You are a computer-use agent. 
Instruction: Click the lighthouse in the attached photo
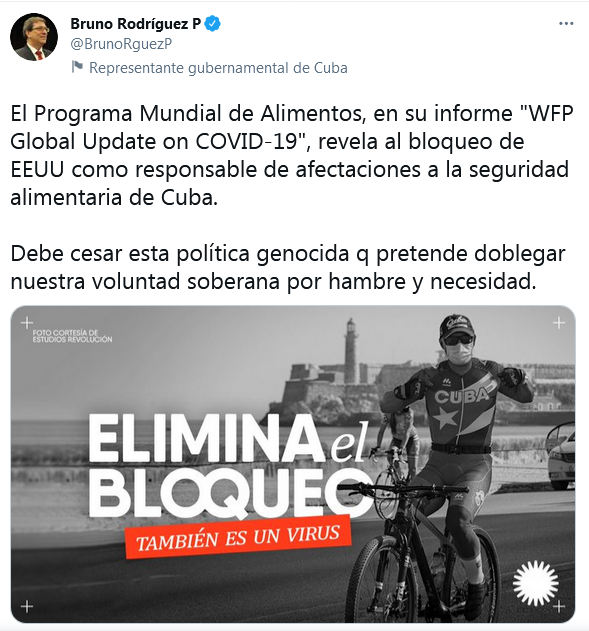tap(351, 351)
